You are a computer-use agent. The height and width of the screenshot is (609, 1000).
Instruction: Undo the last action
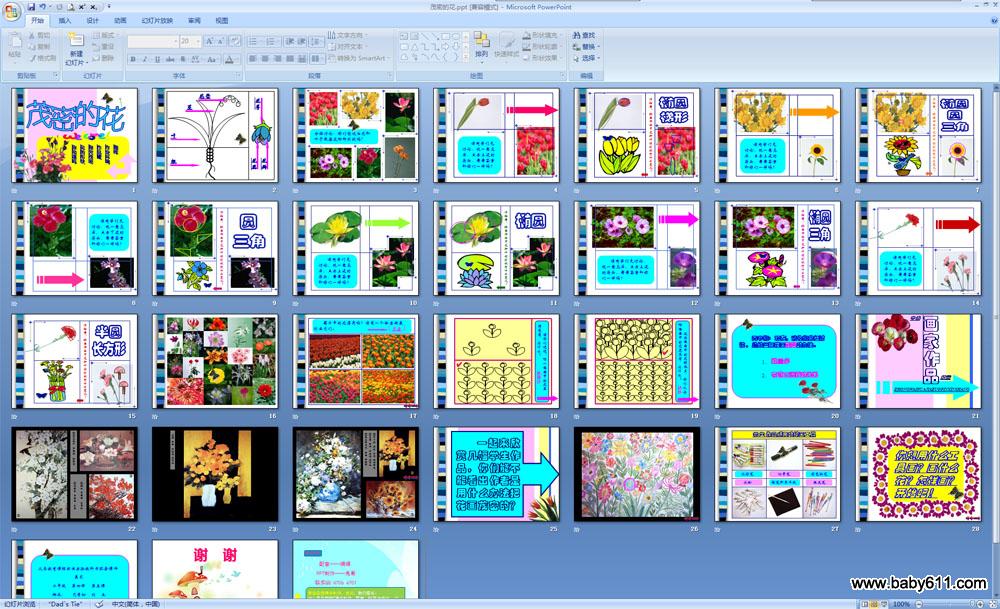[42, 7]
